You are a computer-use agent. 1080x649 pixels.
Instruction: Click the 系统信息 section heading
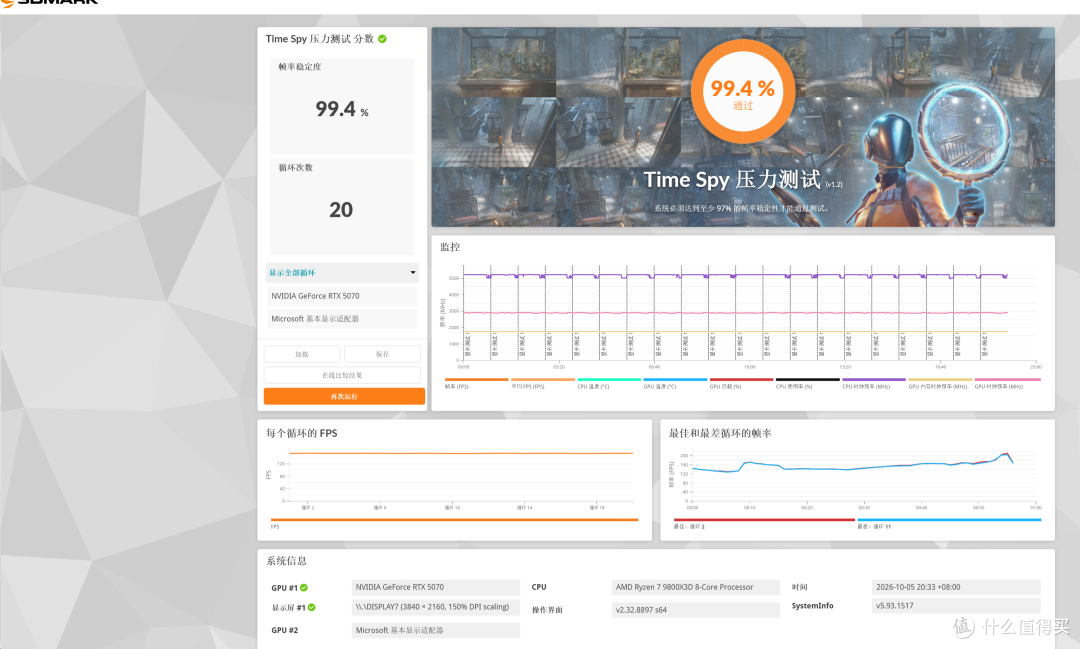tap(287, 561)
